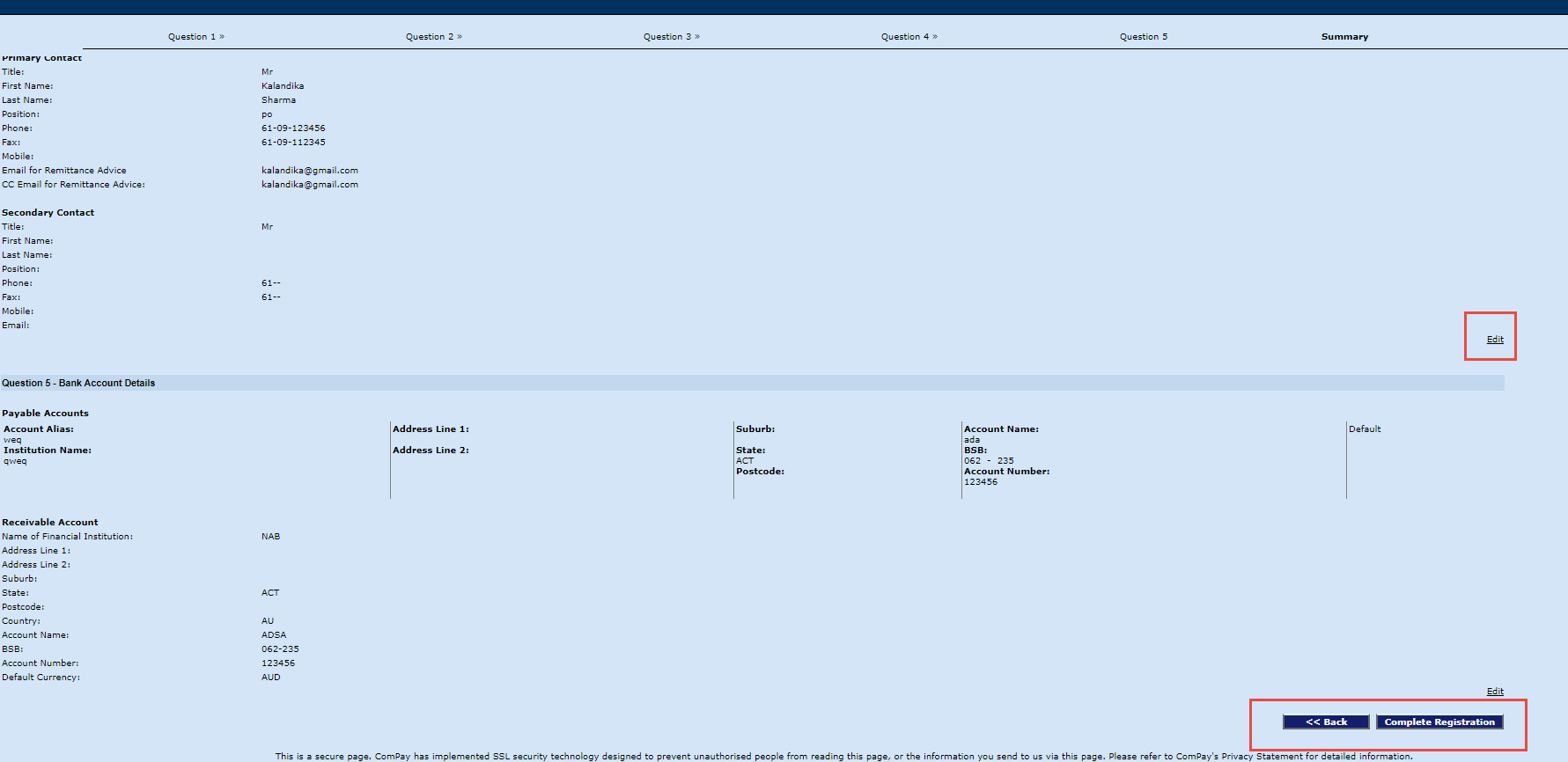Click the financial institution value NAB

(270, 537)
